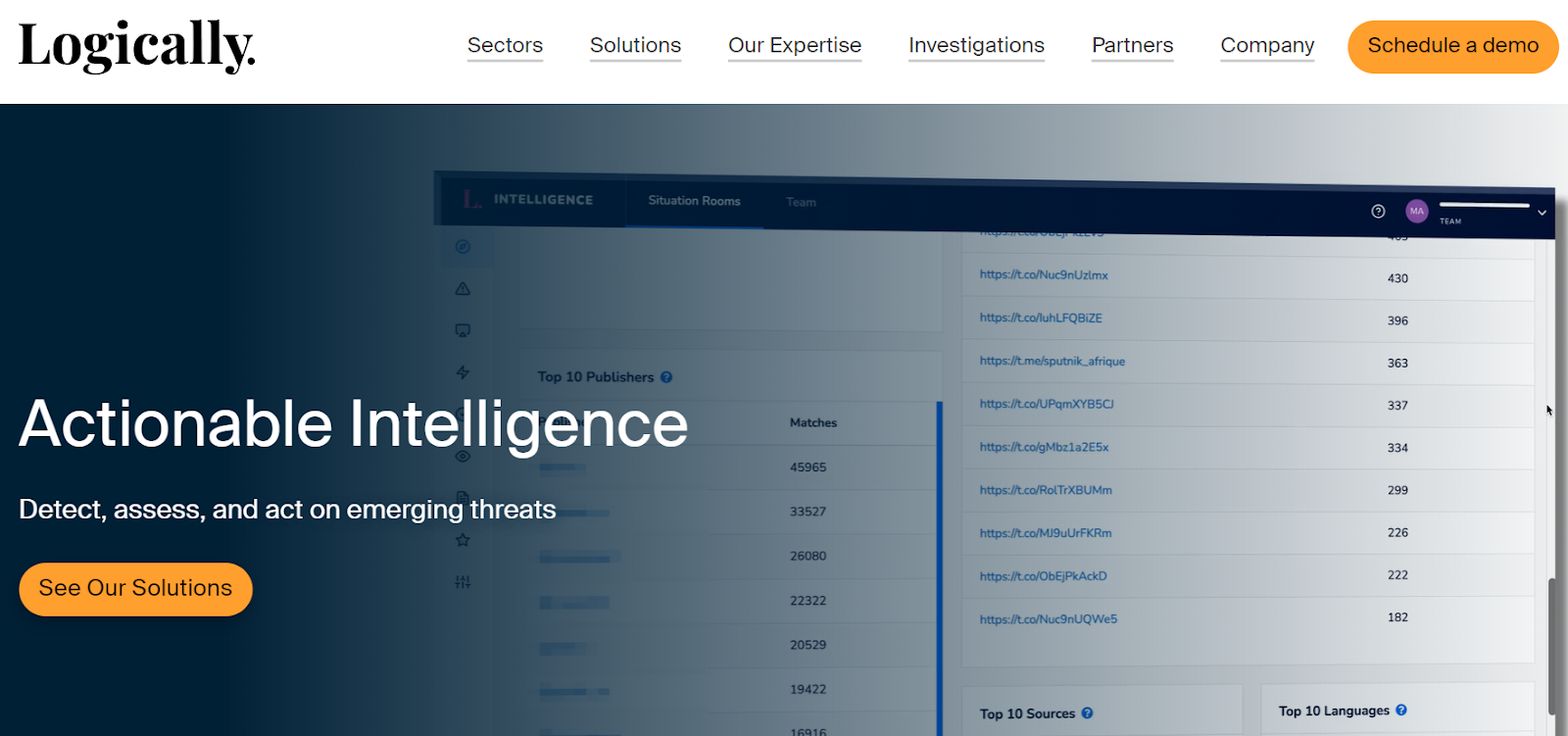Click the count 337 in links table

[x=1397, y=406]
